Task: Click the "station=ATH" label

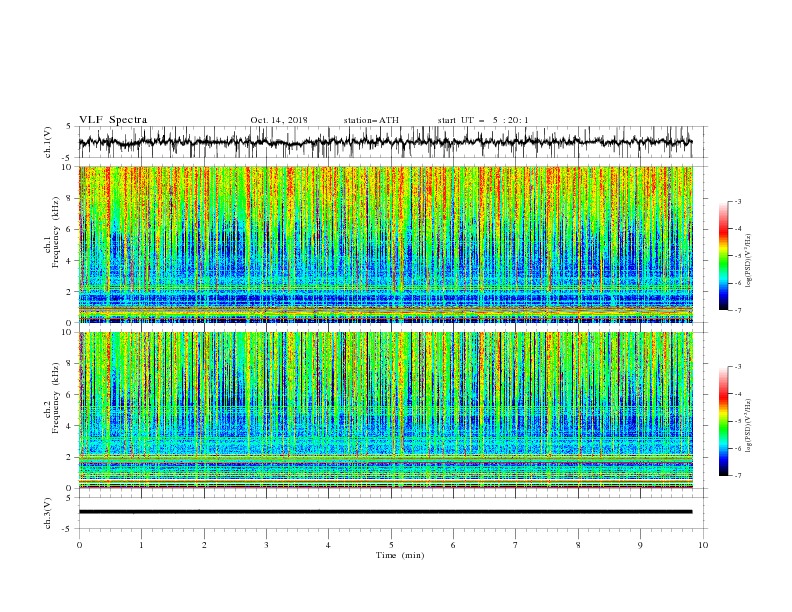Action: coord(371,120)
